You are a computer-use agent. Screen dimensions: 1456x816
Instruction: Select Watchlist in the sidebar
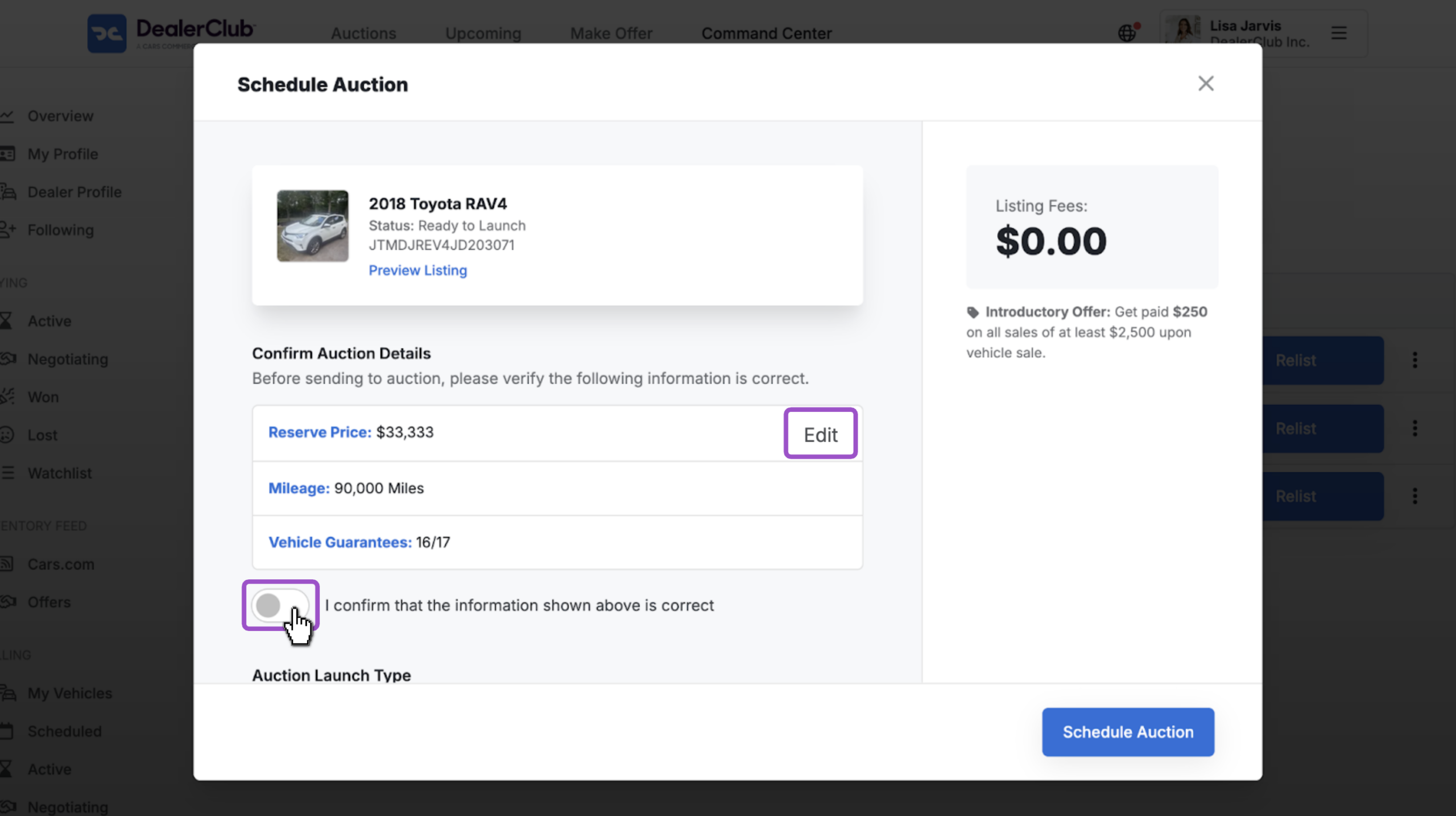tap(59, 473)
